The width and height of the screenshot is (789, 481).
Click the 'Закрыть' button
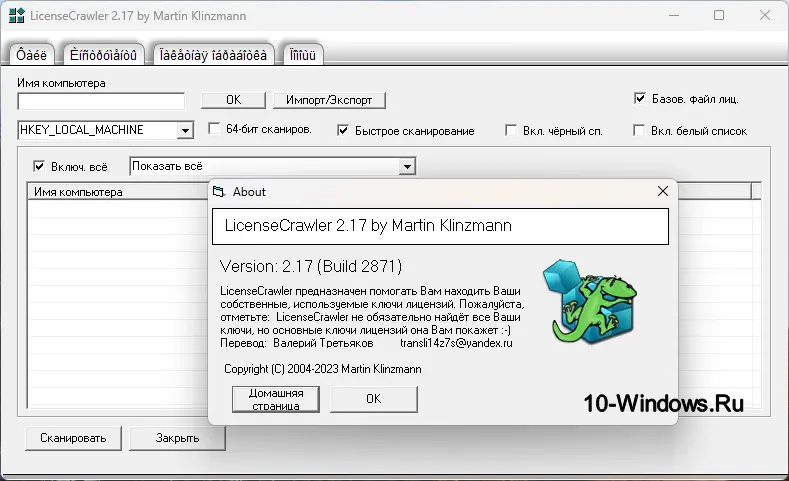[x=177, y=438]
